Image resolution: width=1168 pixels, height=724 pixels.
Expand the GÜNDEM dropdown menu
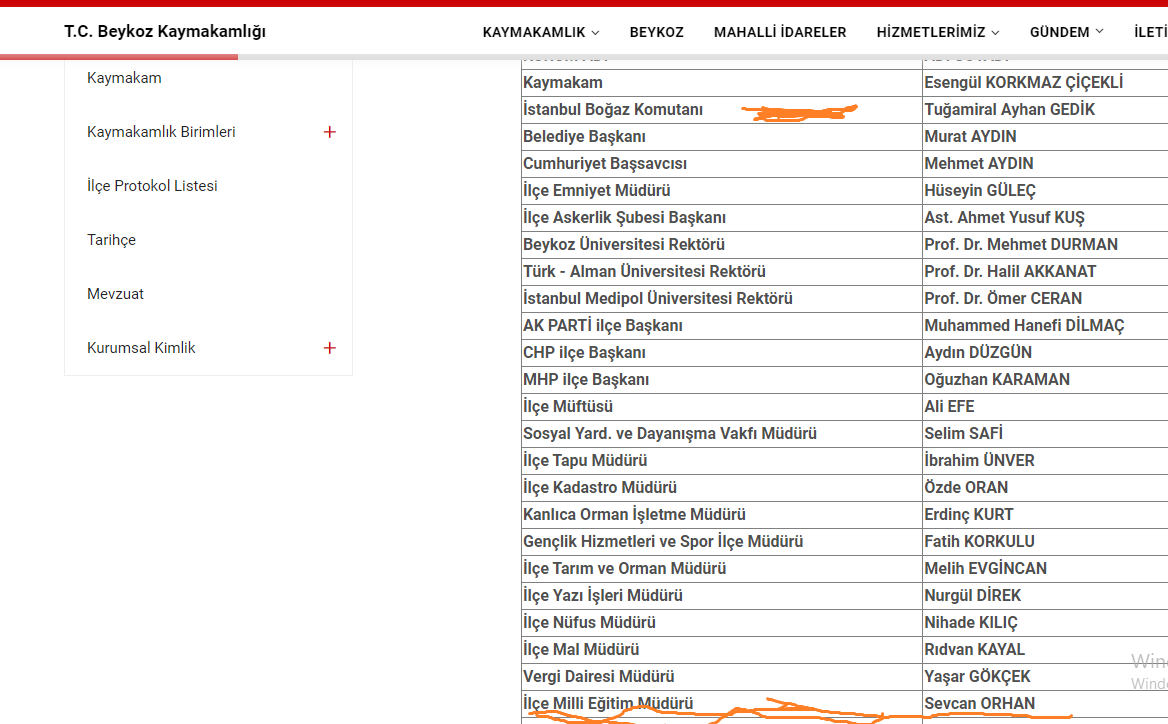pyautogui.click(x=1067, y=32)
